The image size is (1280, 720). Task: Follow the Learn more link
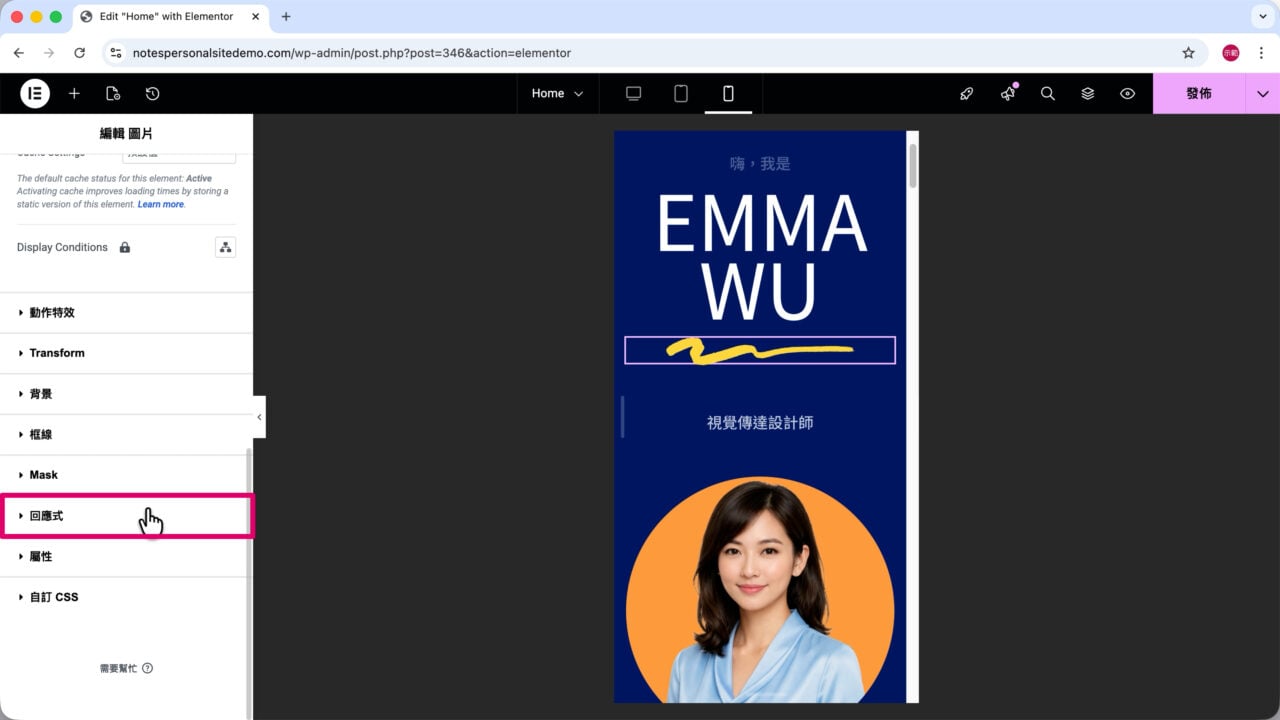[x=160, y=204]
